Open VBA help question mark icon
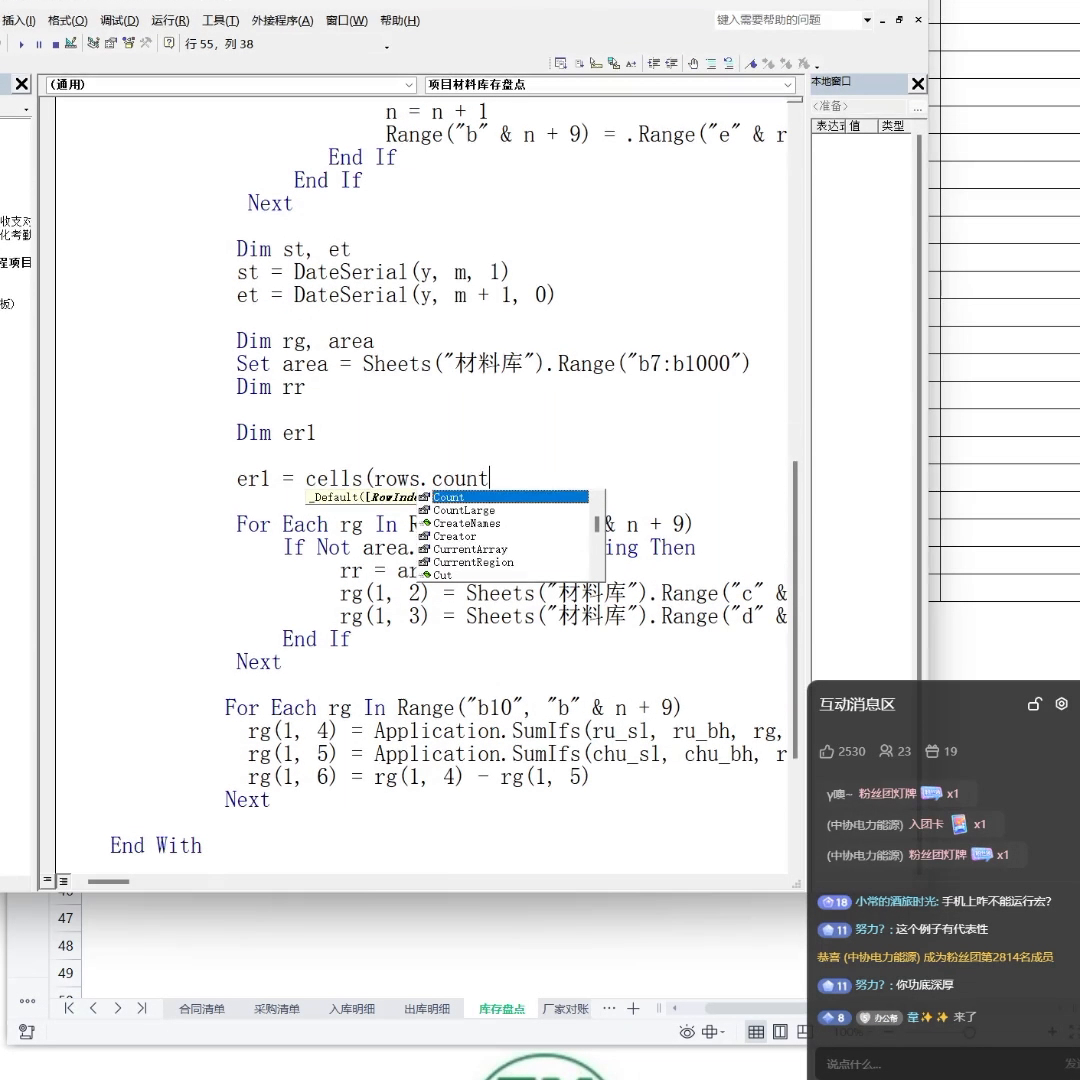Screen dimensions: 1080x1080 169,43
